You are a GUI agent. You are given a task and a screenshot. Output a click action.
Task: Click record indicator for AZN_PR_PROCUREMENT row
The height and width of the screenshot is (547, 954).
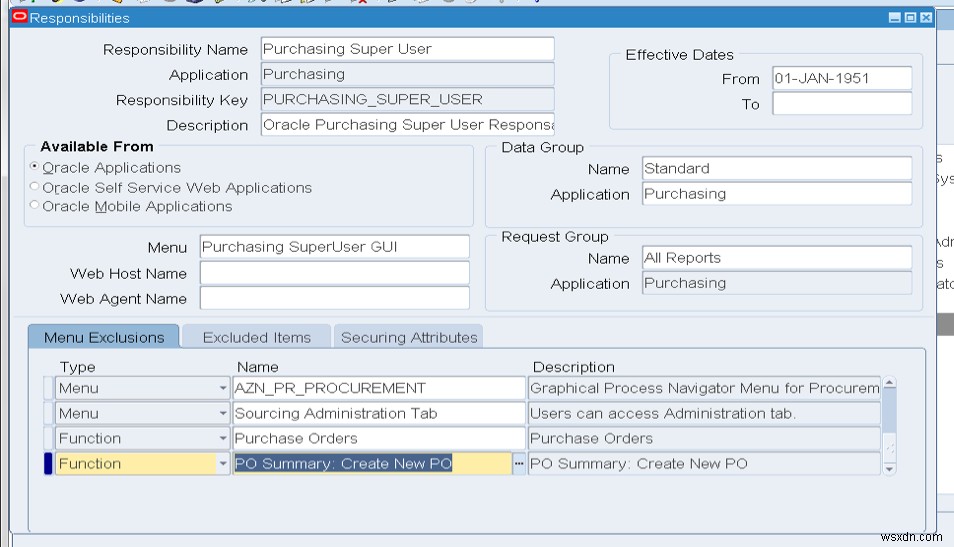48,388
